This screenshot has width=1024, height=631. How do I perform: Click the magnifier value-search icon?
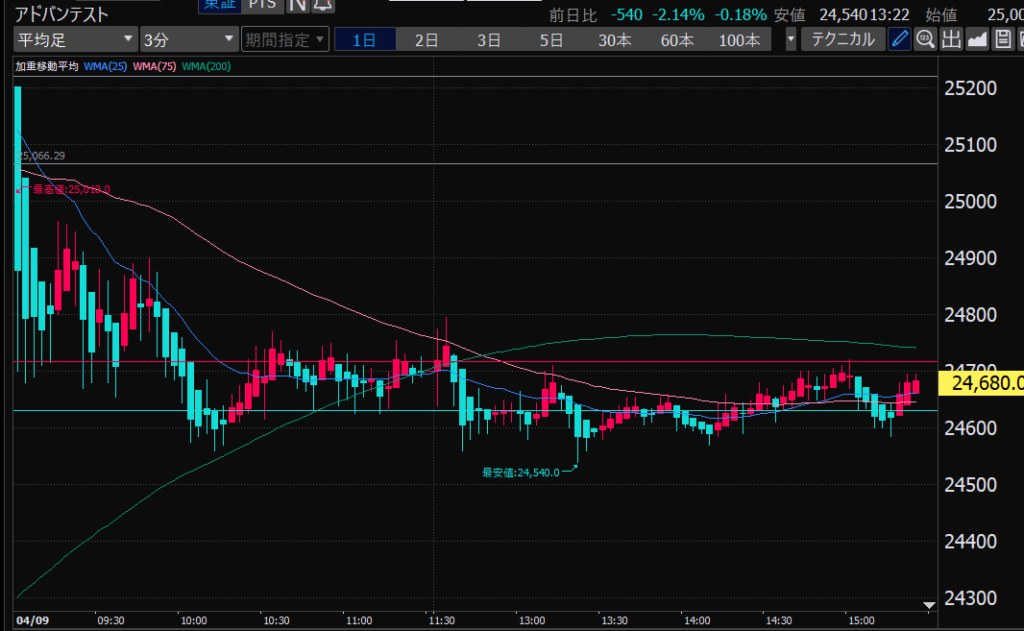pos(925,40)
